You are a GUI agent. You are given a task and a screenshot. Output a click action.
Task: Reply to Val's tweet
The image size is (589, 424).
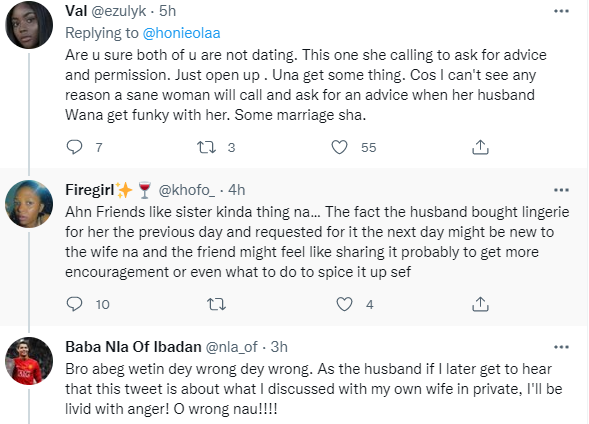(x=74, y=147)
